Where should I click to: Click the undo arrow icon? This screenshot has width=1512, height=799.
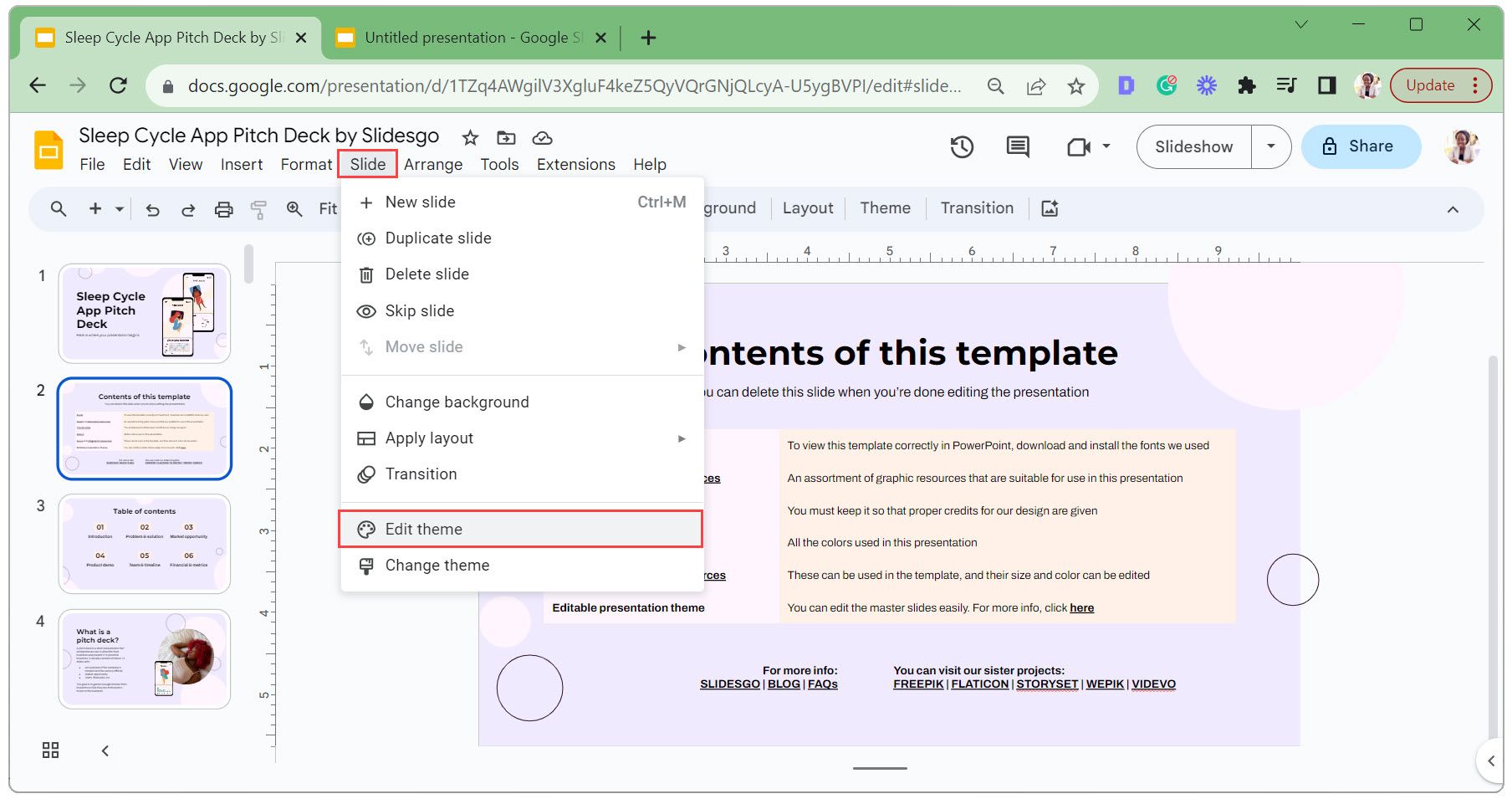152,209
